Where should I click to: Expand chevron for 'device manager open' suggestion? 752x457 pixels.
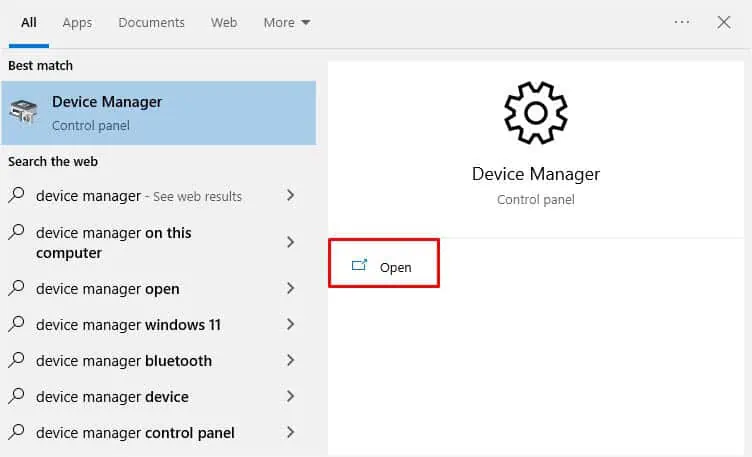tap(290, 288)
